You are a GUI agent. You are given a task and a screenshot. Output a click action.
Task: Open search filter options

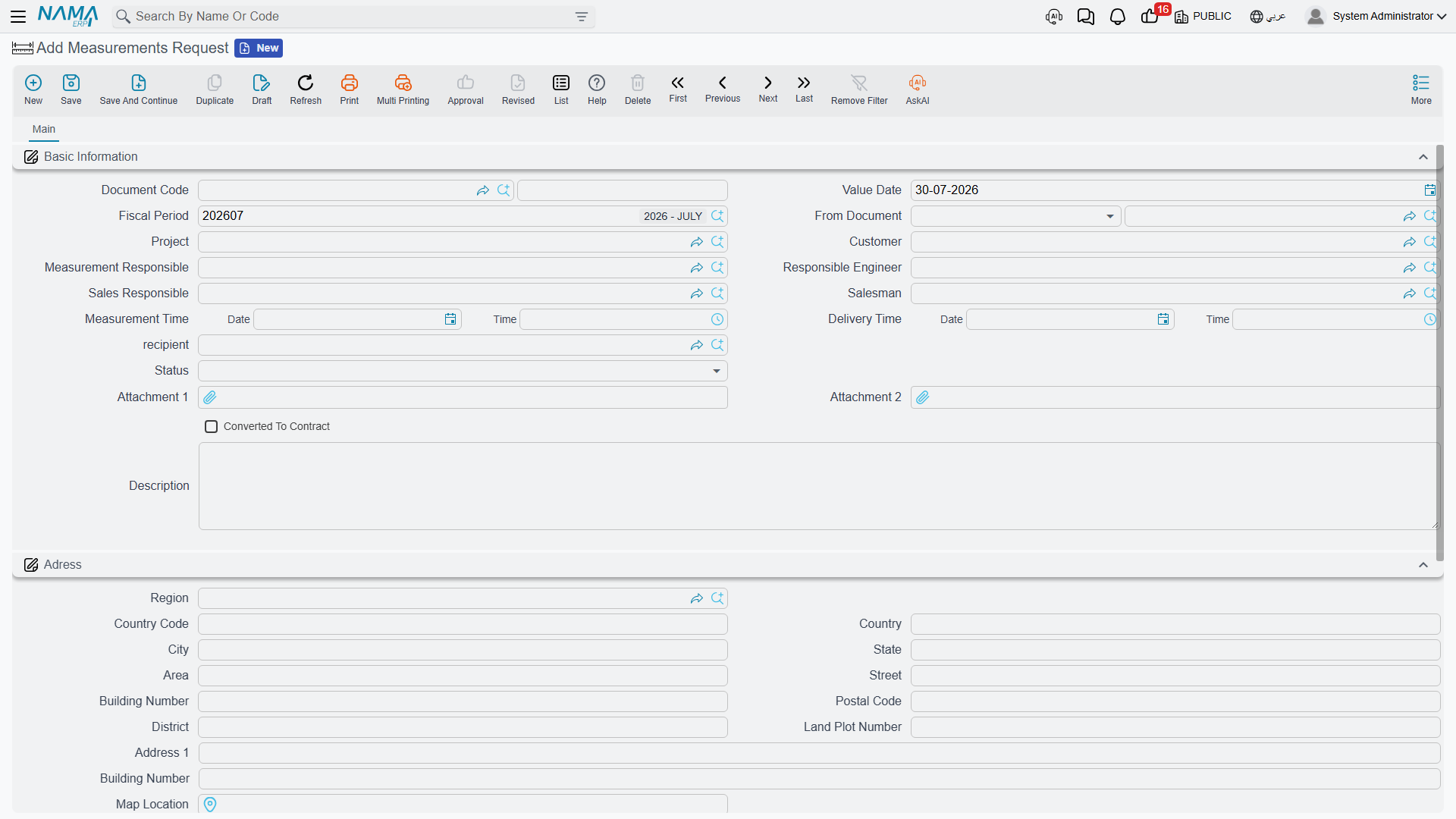click(582, 17)
